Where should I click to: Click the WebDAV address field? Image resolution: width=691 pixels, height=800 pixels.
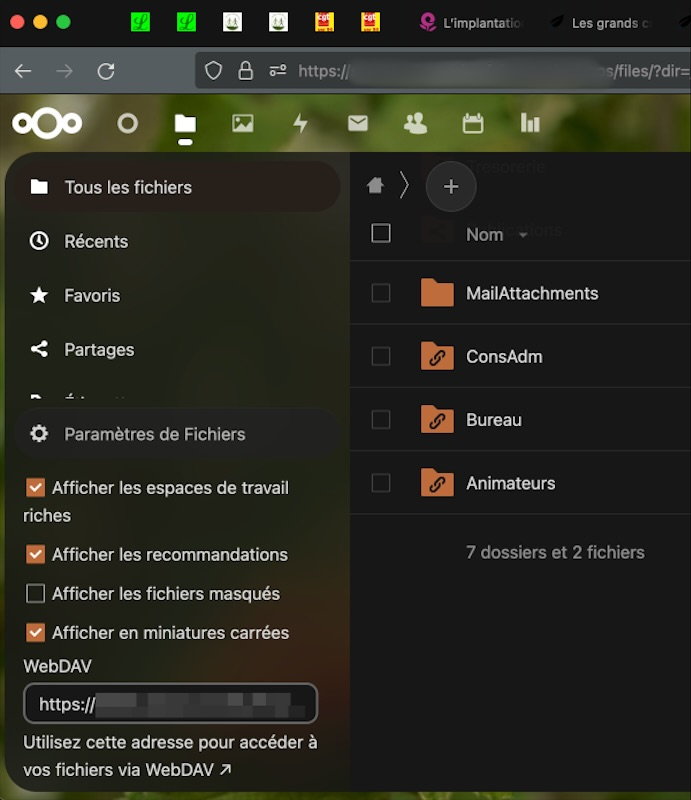pyautogui.click(x=170, y=704)
